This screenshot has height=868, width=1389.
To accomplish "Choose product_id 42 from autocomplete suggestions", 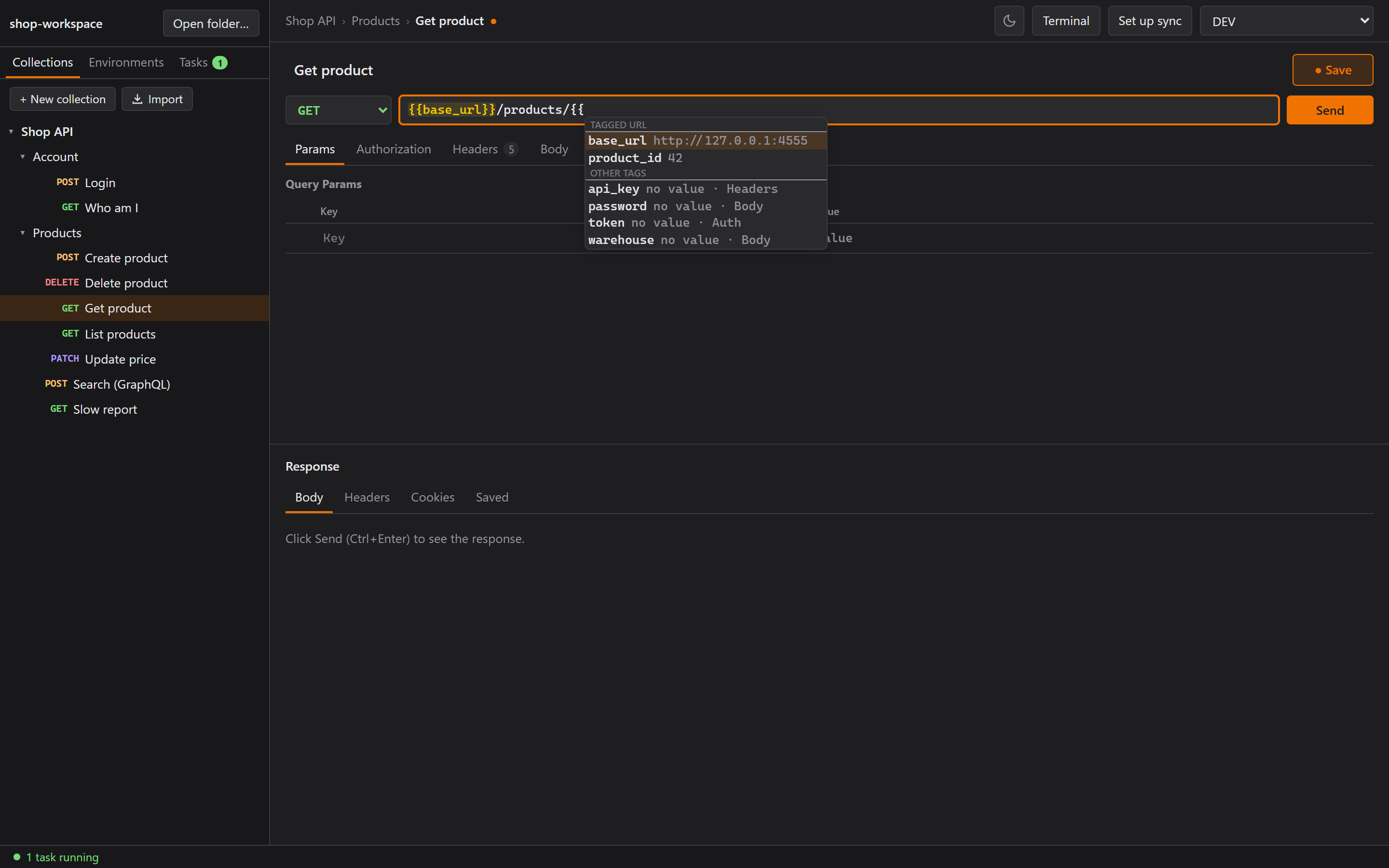I will (706, 158).
